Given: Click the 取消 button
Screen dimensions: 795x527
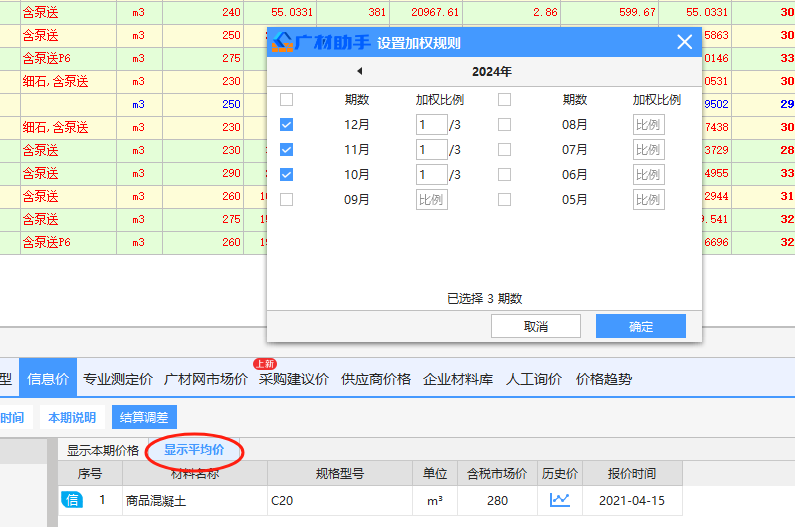Looking at the screenshot, I should 536,326.
